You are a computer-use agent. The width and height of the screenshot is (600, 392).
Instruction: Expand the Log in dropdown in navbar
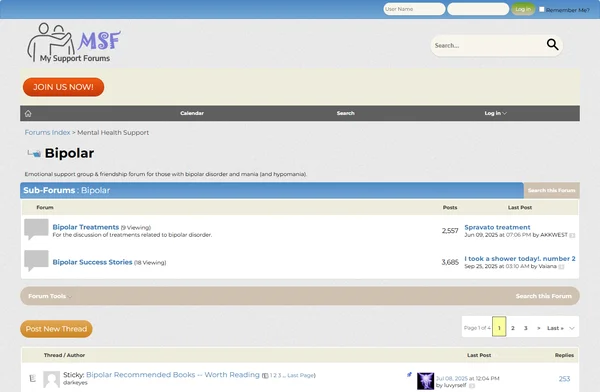coord(496,113)
